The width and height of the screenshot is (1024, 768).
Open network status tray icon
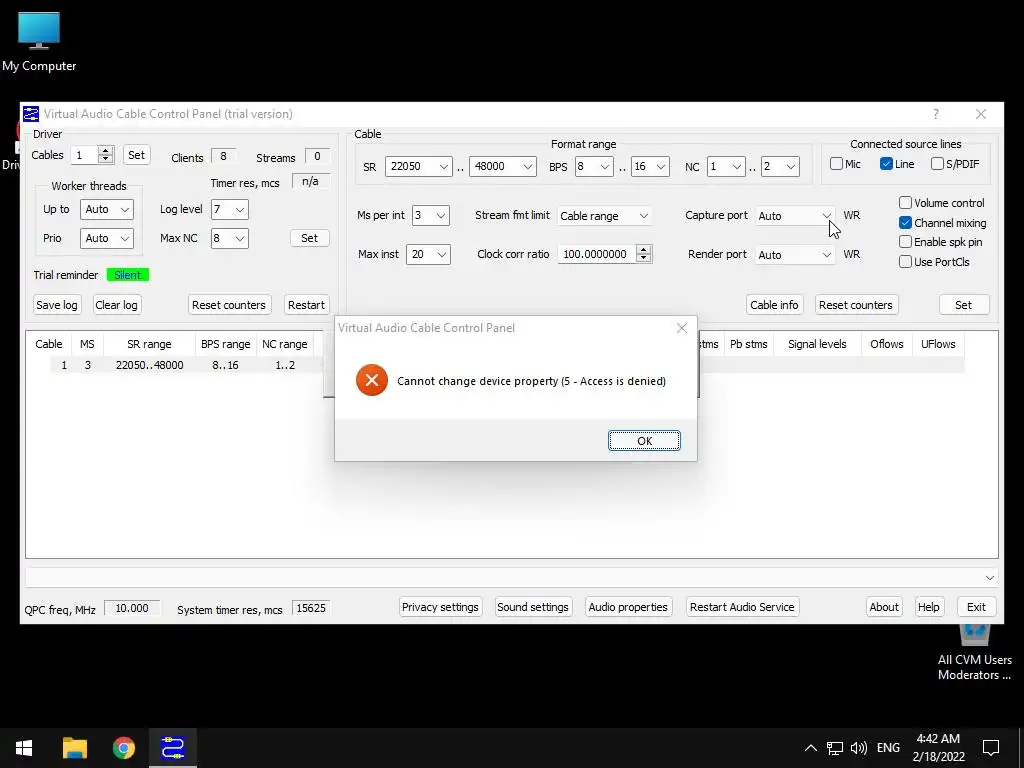[x=835, y=748]
